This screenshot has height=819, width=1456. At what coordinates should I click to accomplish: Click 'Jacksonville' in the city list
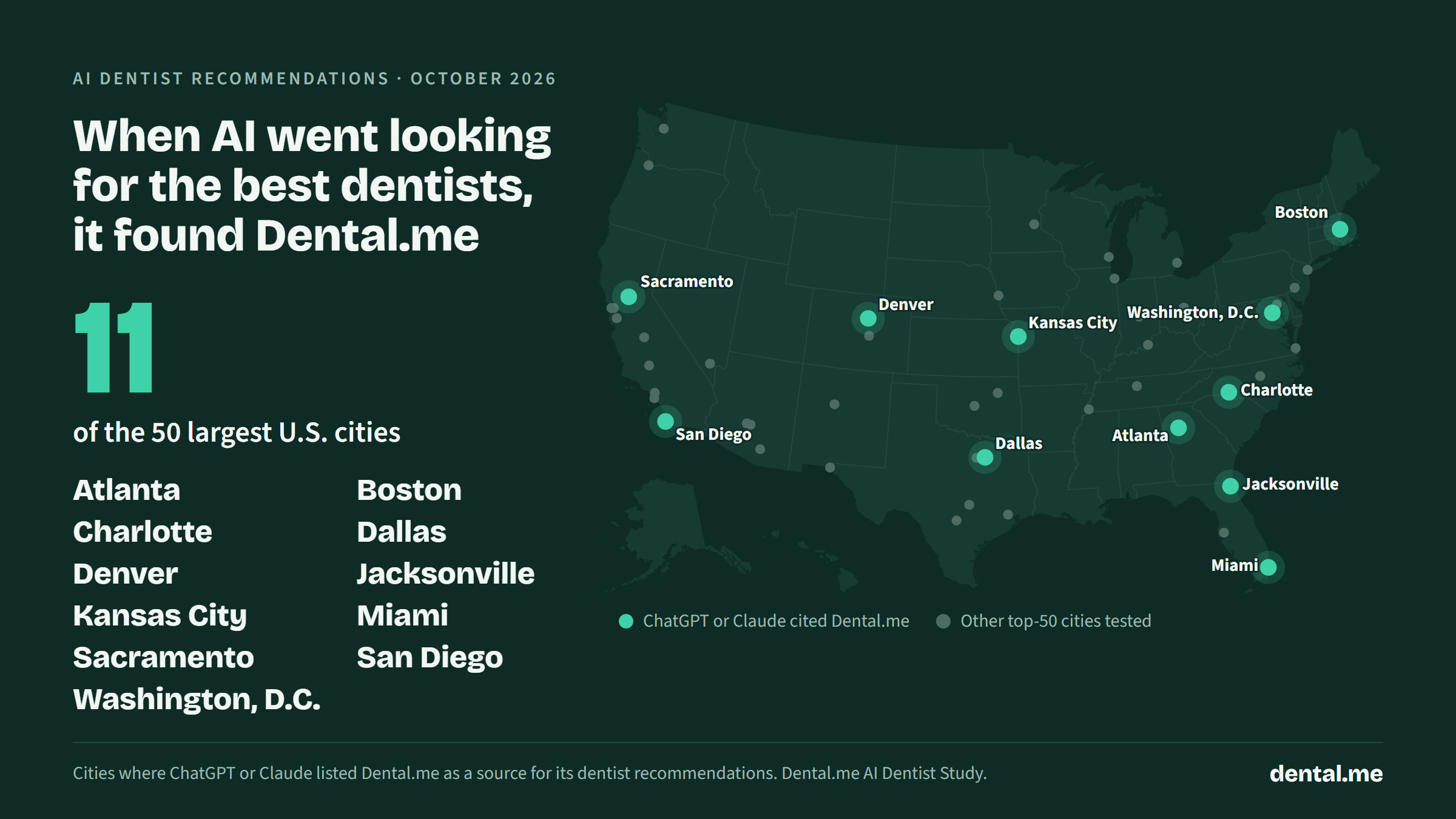tap(445, 574)
